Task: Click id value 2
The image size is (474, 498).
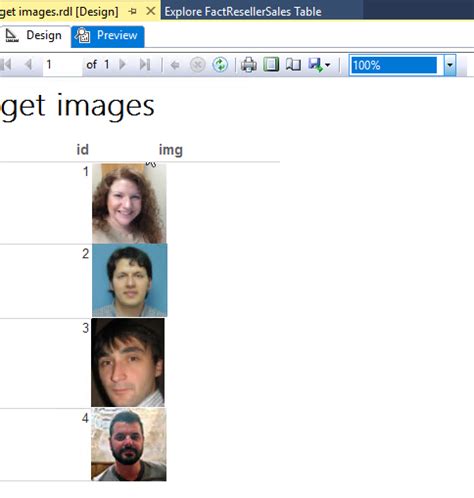Action: point(86,254)
